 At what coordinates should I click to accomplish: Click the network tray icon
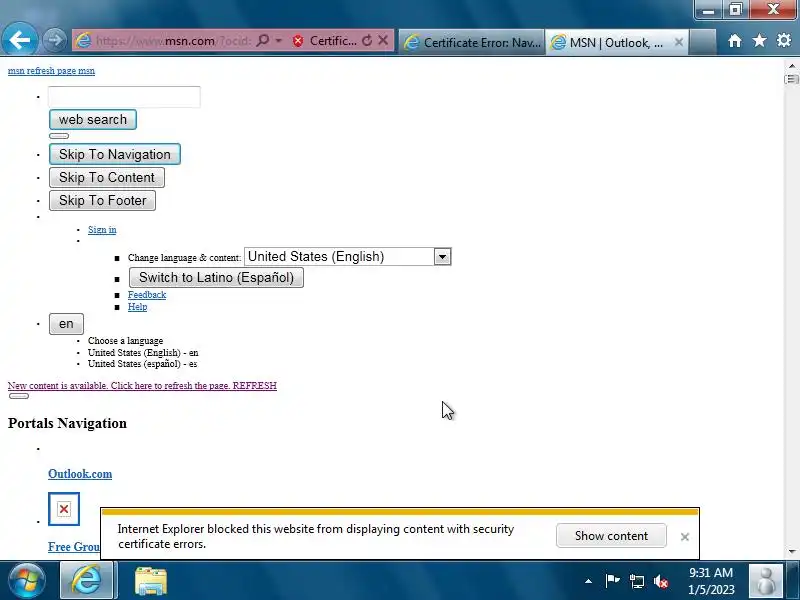coord(637,581)
